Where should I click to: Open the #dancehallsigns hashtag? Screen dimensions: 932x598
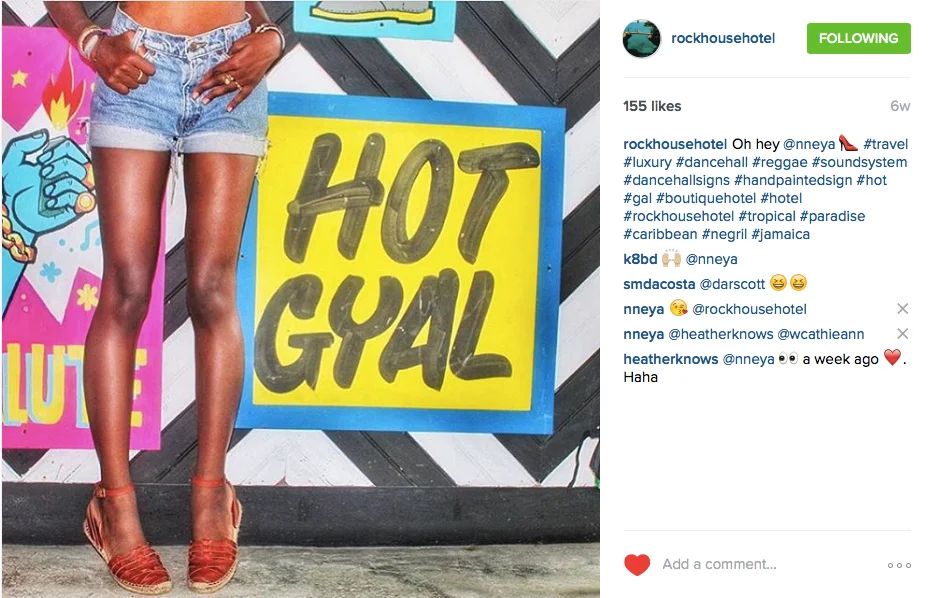[x=676, y=180]
